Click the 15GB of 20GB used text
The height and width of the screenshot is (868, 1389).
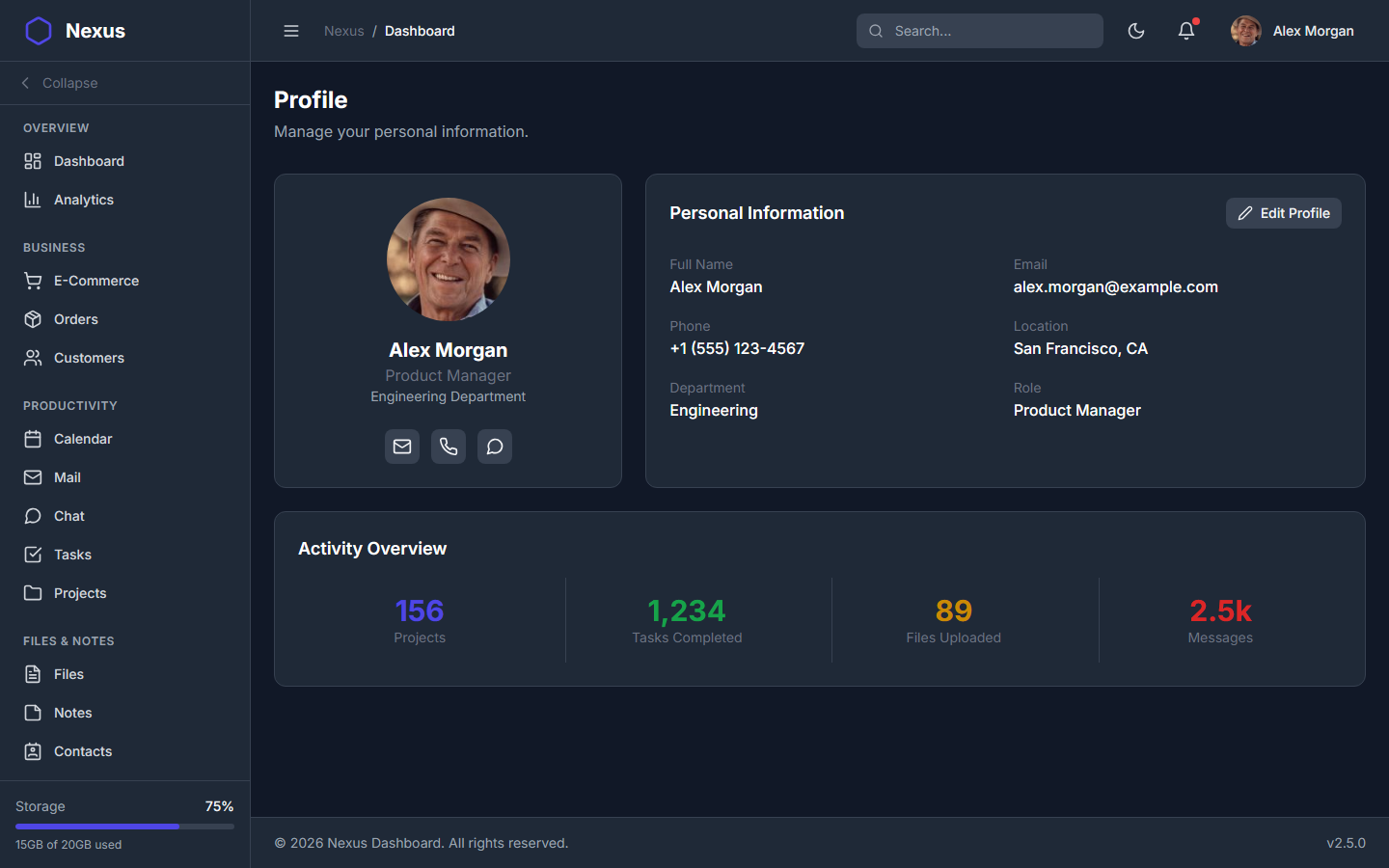68,845
